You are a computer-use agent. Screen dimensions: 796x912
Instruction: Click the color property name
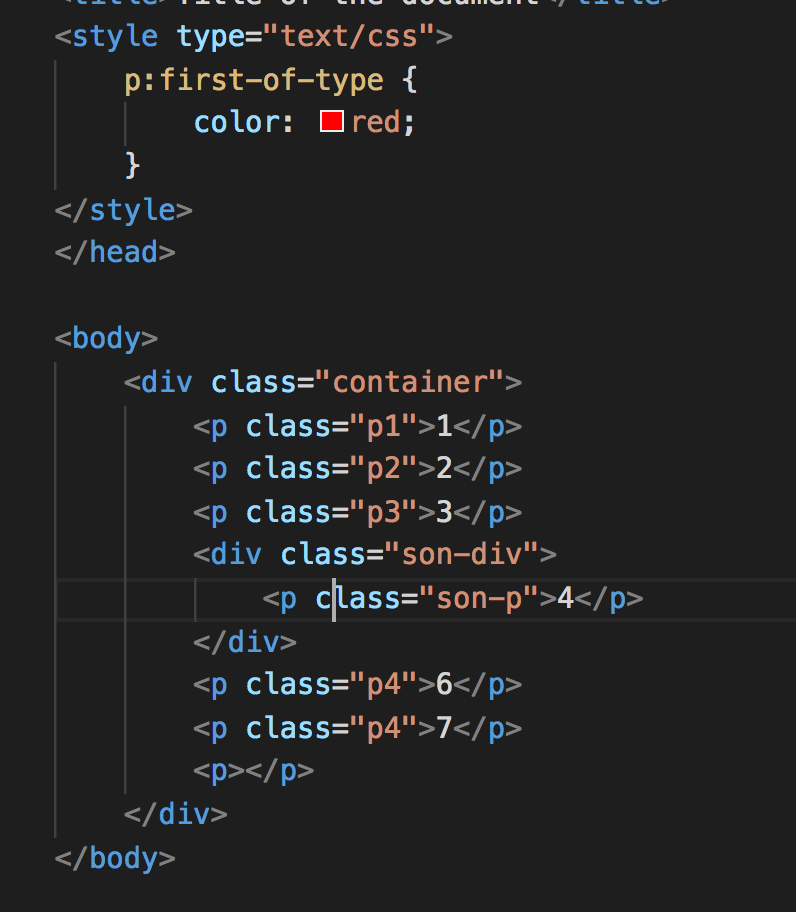(235, 122)
